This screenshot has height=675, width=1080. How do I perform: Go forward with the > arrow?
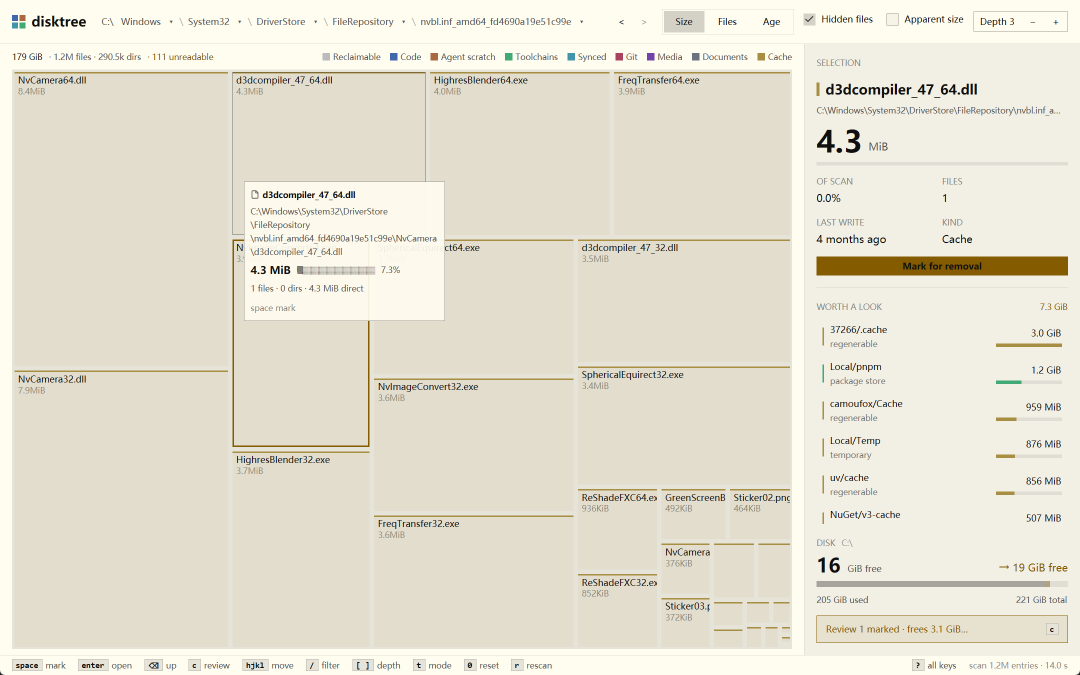click(644, 22)
